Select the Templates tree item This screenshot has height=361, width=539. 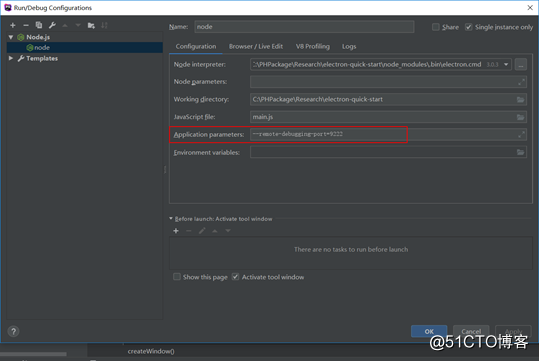[42, 58]
